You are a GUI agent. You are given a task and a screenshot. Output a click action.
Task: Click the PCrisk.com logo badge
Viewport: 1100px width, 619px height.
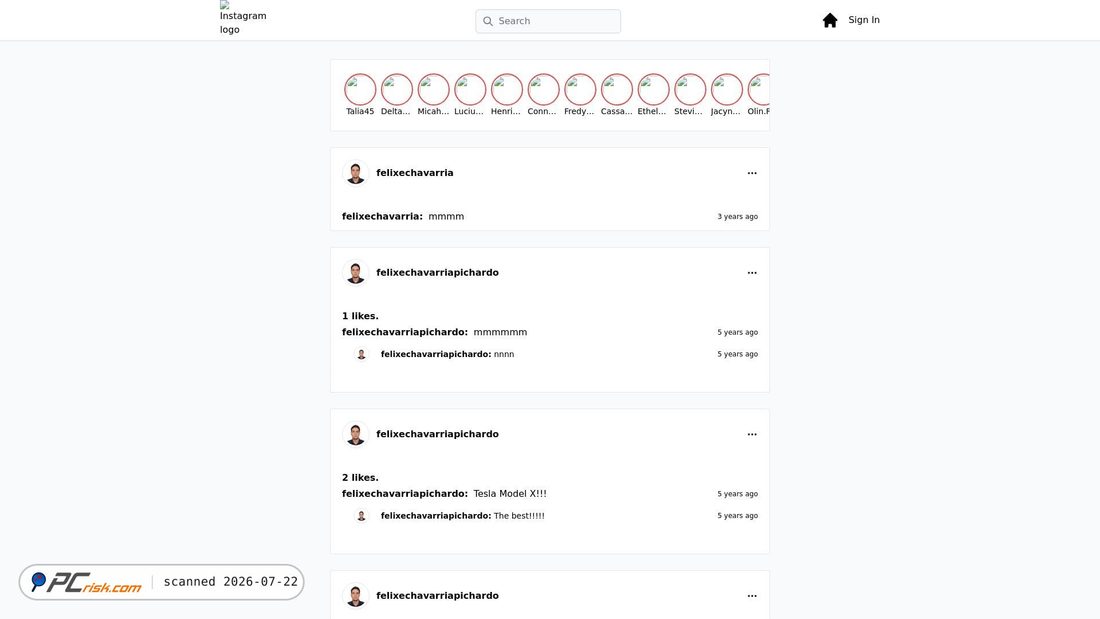[87, 582]
